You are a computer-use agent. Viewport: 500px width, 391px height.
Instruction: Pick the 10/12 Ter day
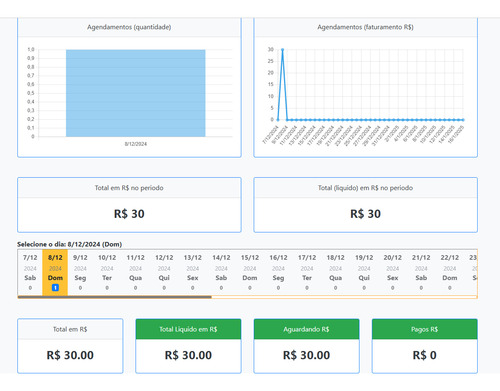point(107,272)
